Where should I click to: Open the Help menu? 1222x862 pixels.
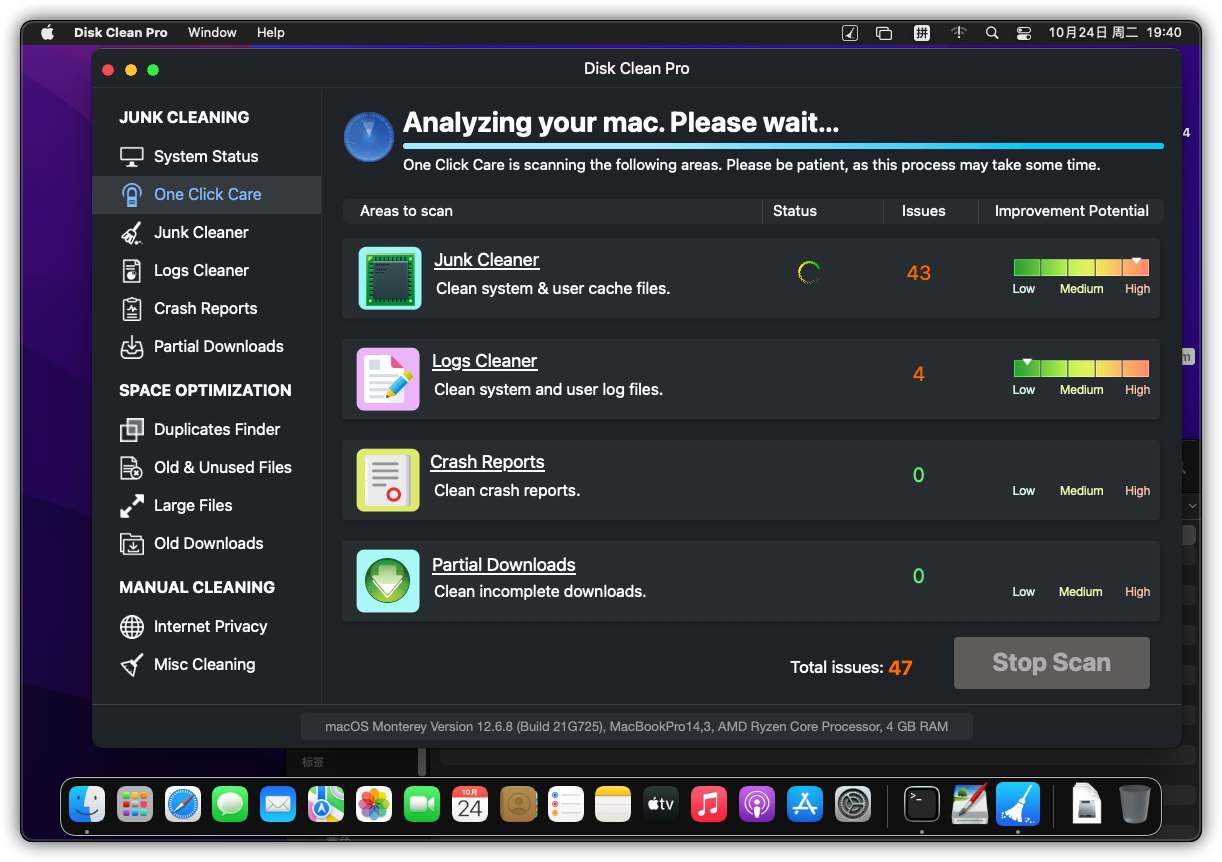[x=270, y=32]
